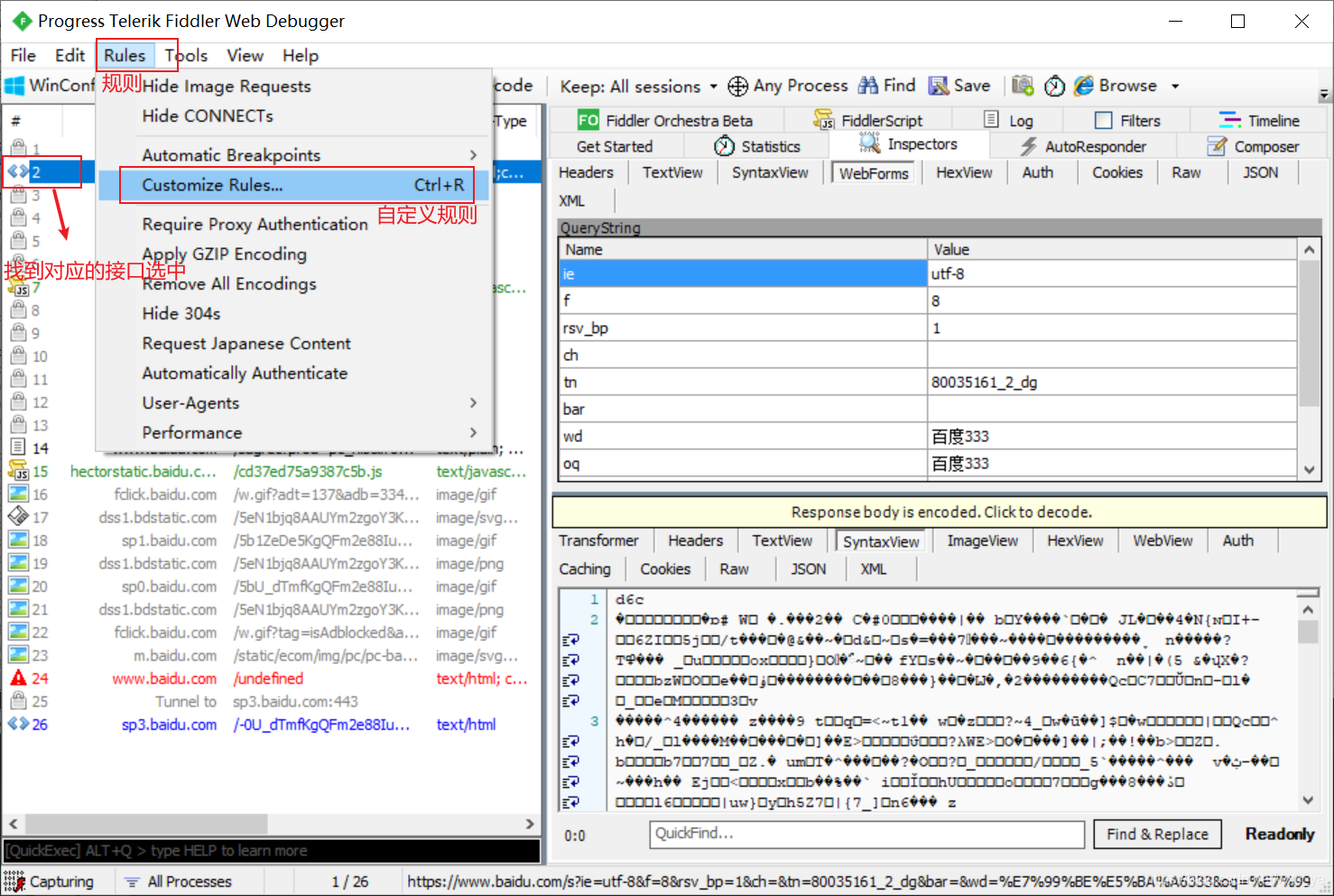Open the toolbar overflow arrow at far right
Image resolution: width=1334 pixels, height=896 pixels.
coord(1324,94)
